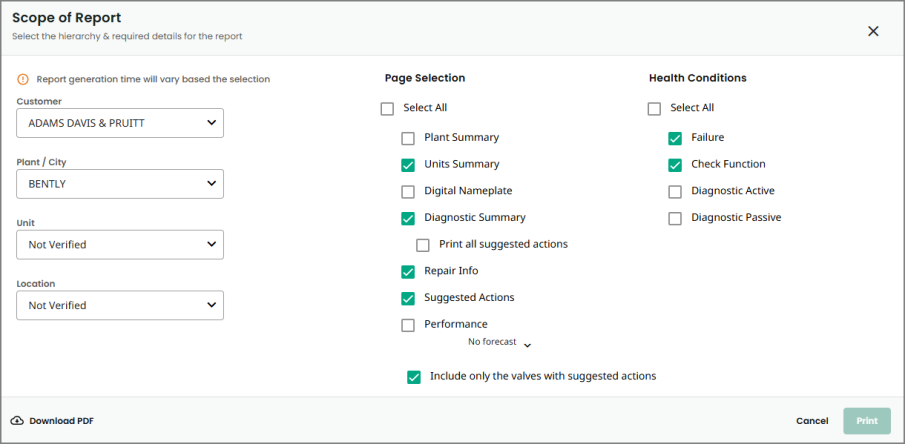
Task: Check Select All under Page Selection
Action: pos(388,109)
